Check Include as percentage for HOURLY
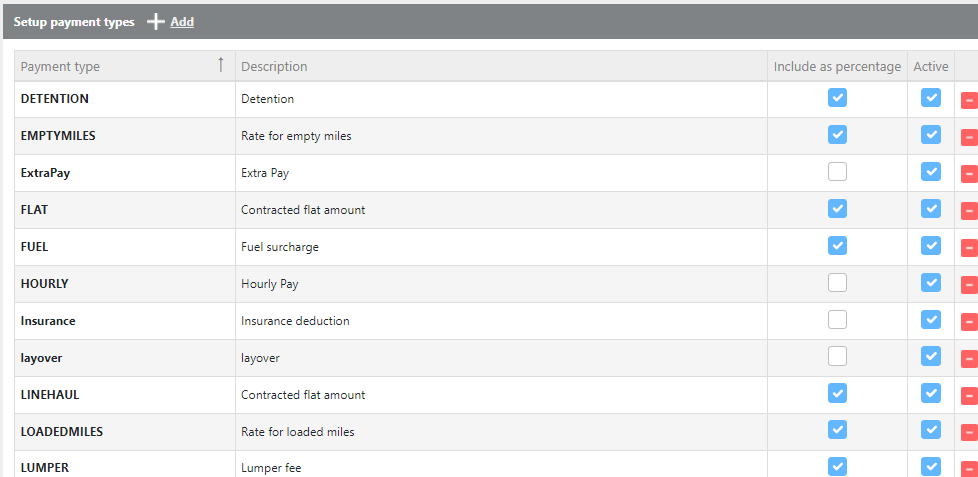The image size is (978, 477). pyautogui.click(x=837, y=283)
